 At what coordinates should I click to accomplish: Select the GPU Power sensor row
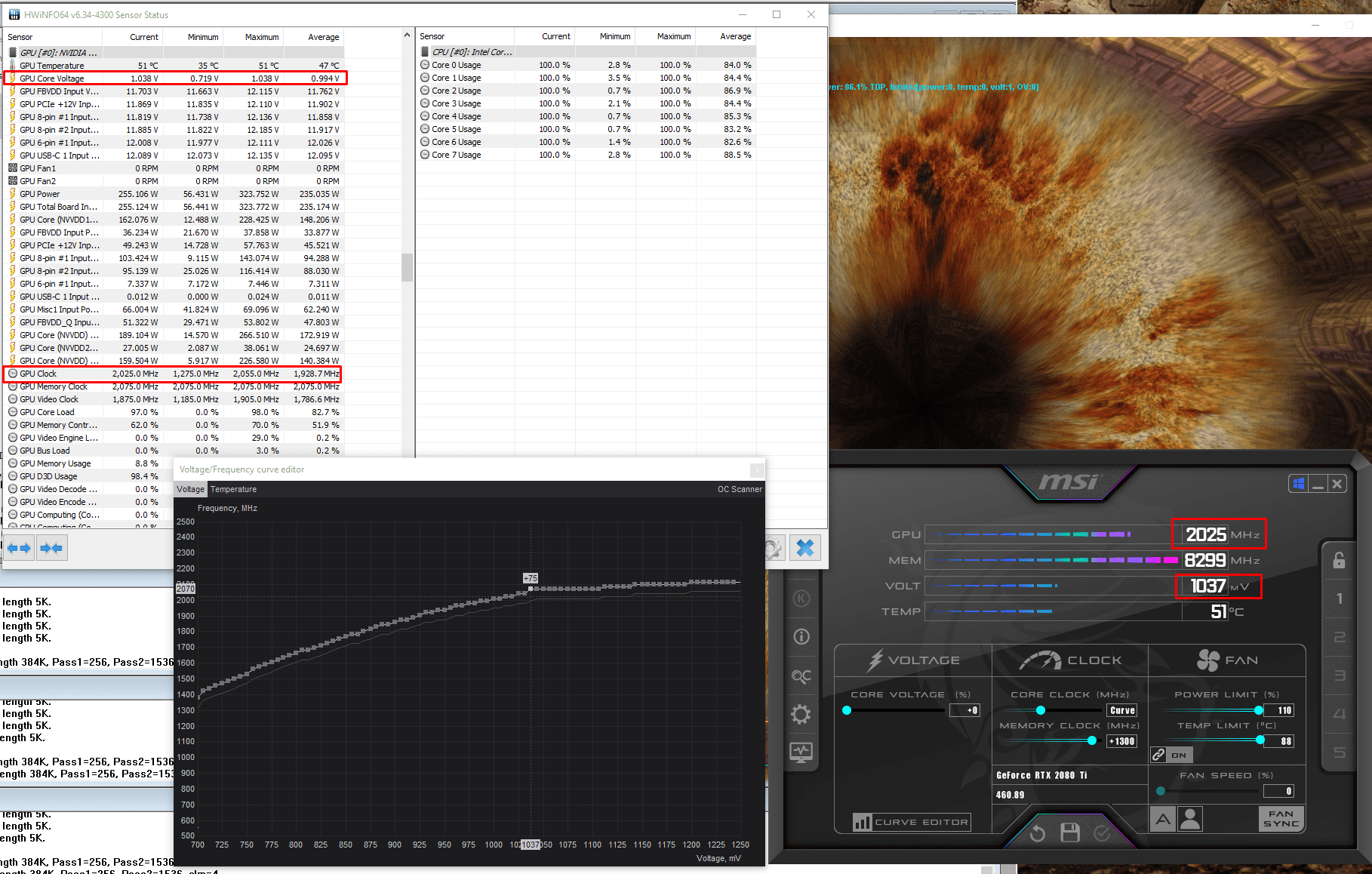tap(174, 194)
